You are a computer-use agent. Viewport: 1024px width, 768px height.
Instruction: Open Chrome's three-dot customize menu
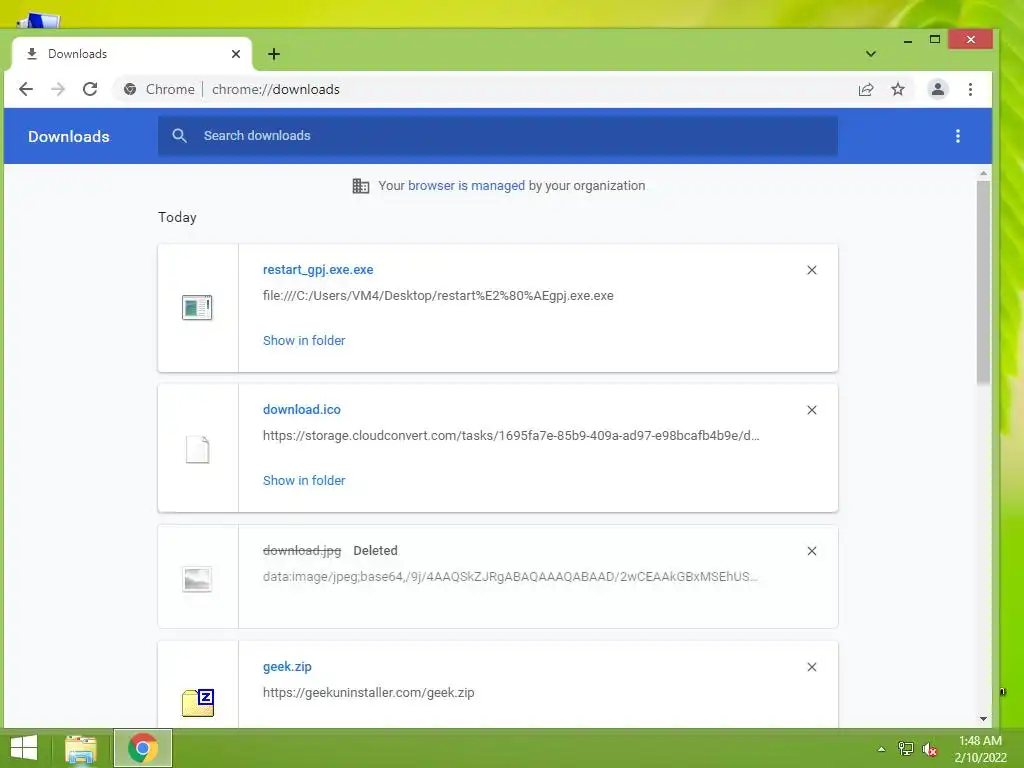[x=970, y=89]
